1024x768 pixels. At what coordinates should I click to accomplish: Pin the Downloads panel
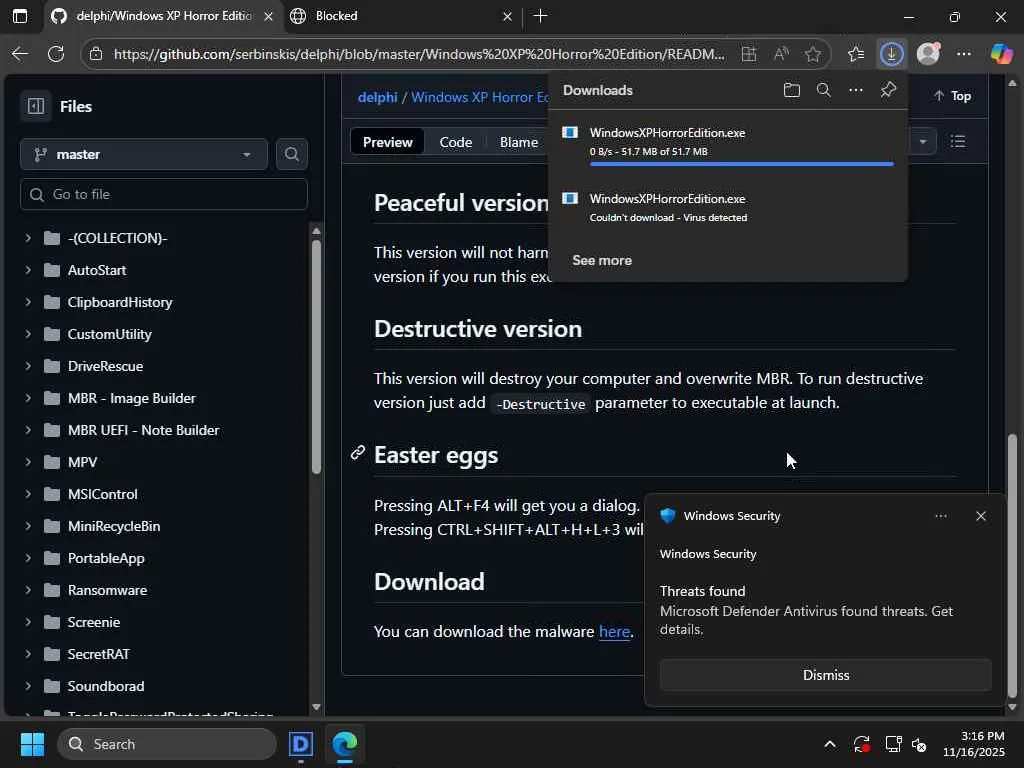pos(888,90)
